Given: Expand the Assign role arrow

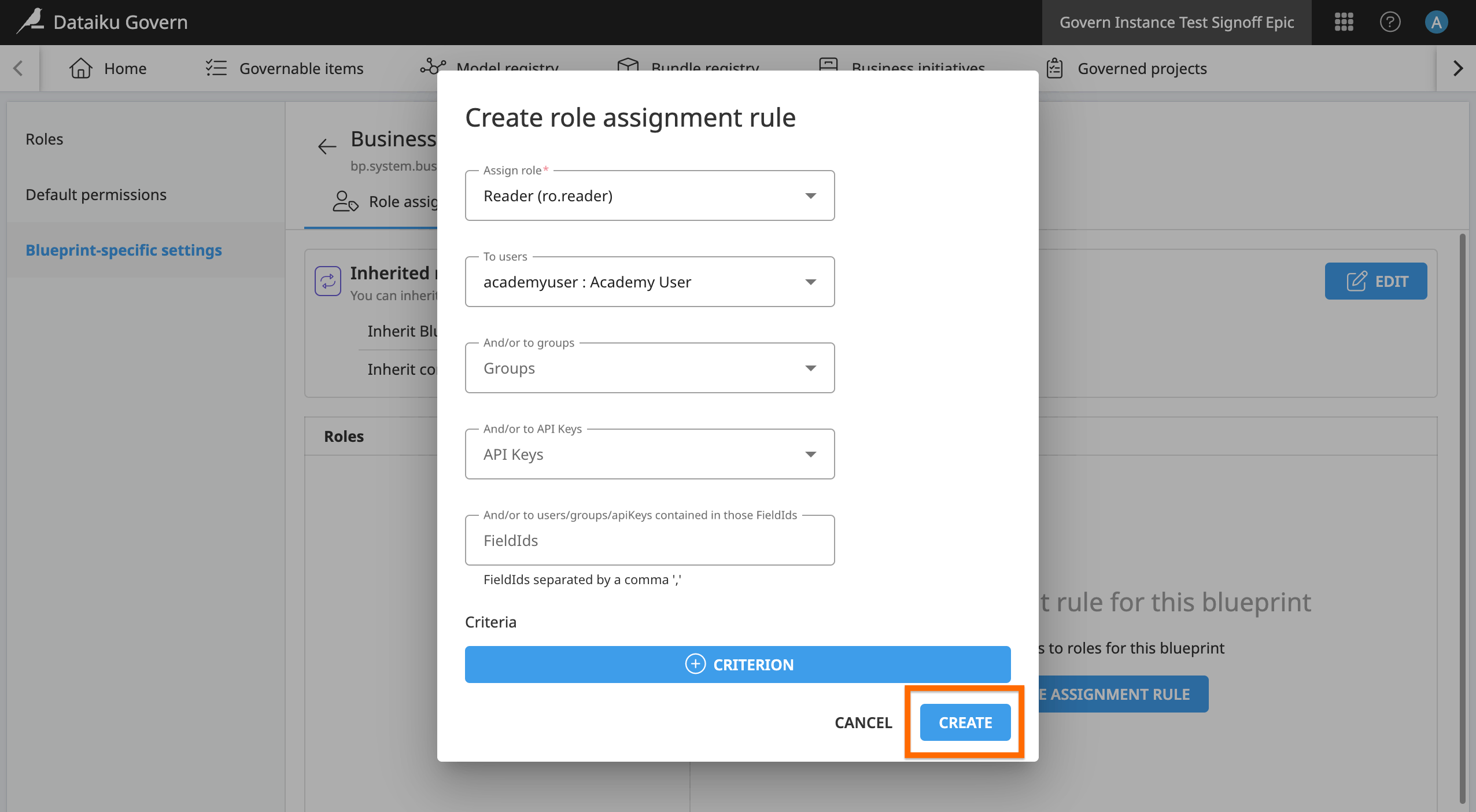Looking at the screenshot, I should [x=811, y=196].
